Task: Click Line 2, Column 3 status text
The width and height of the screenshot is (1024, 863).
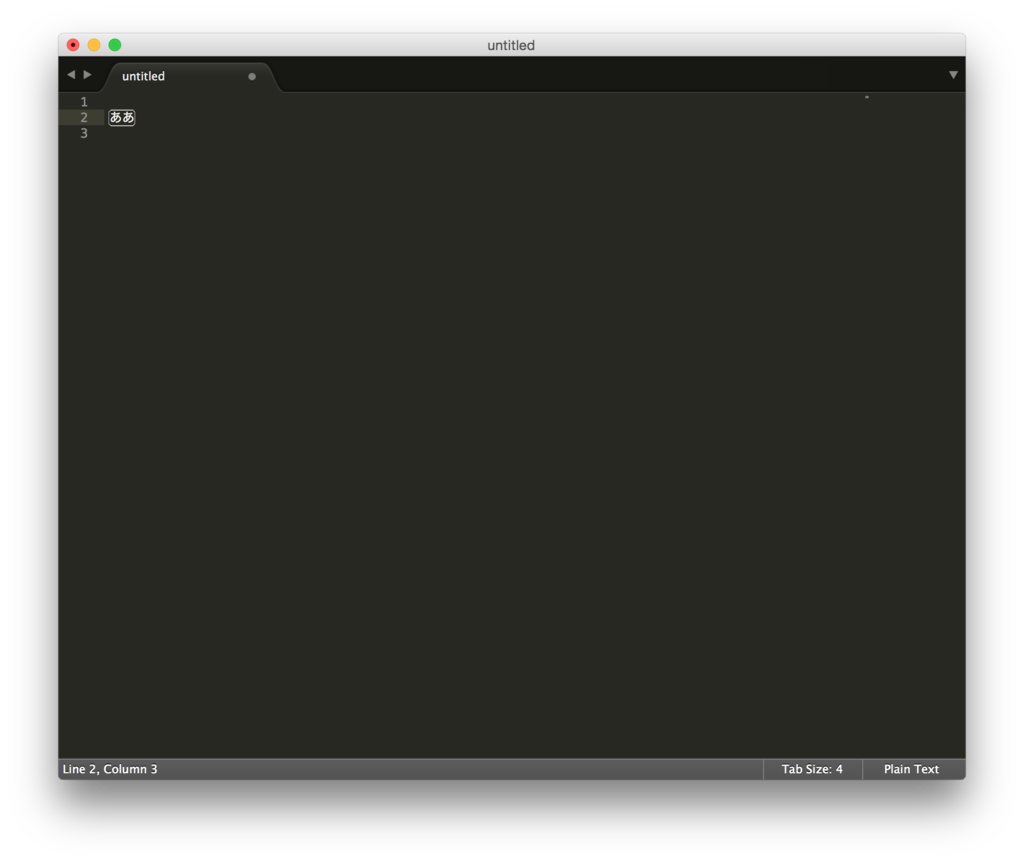Action: pos(110,769)
